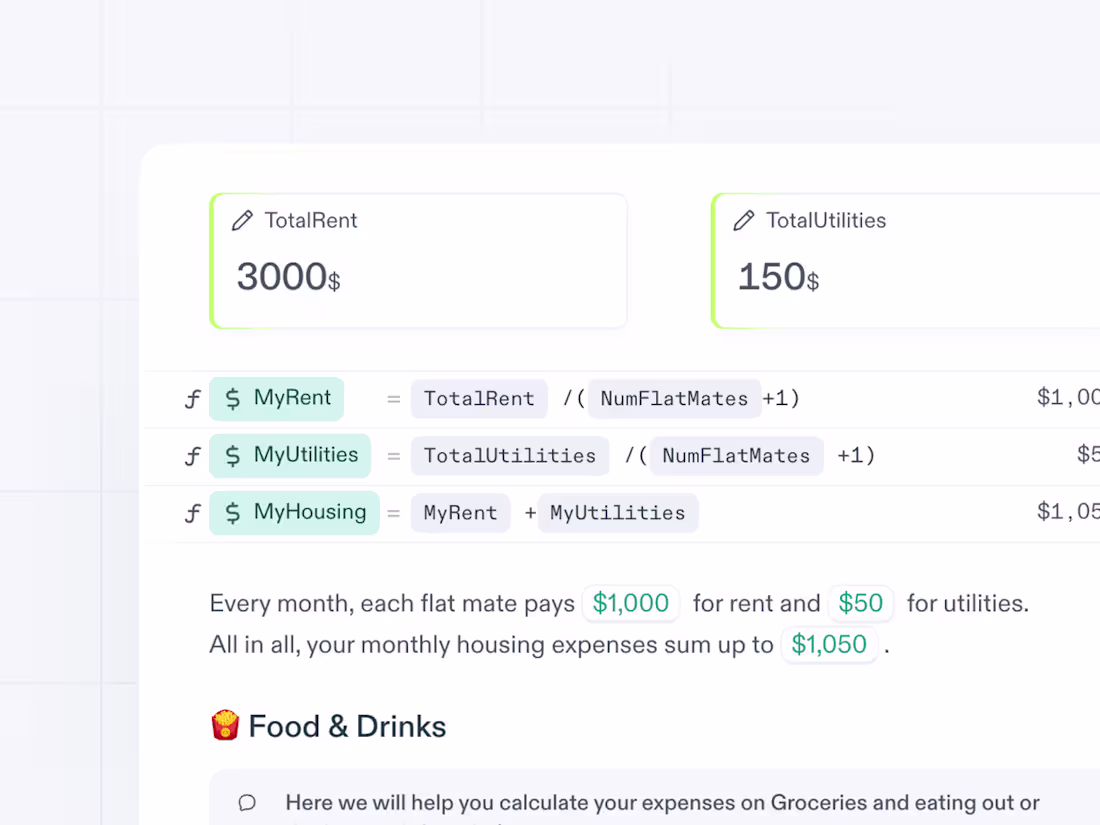Click the function icon on MyHousing row
This screenshot has height=825, width=1100.
click(x=192, y=514)
